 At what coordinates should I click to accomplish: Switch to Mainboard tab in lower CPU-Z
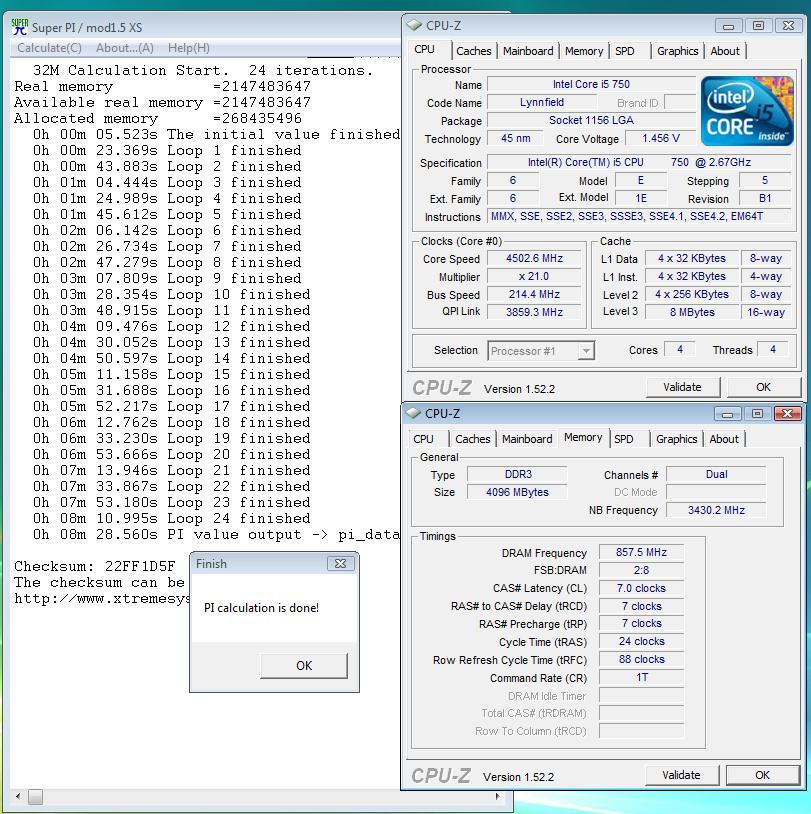(527, 439)
